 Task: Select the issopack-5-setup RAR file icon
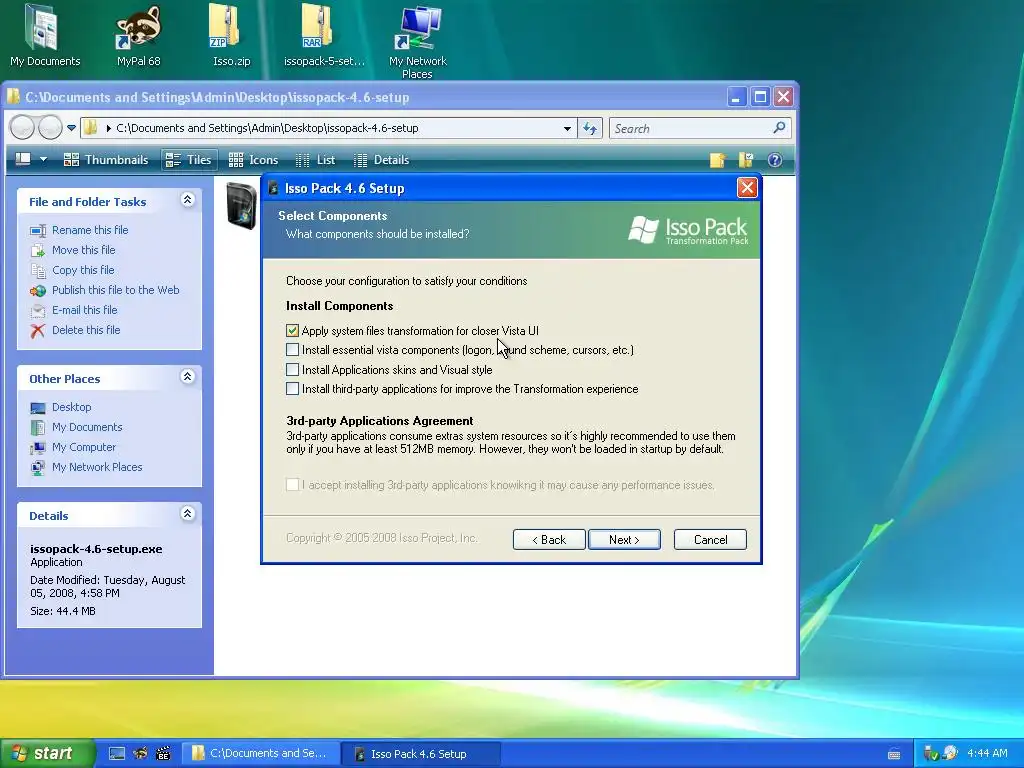324,36
